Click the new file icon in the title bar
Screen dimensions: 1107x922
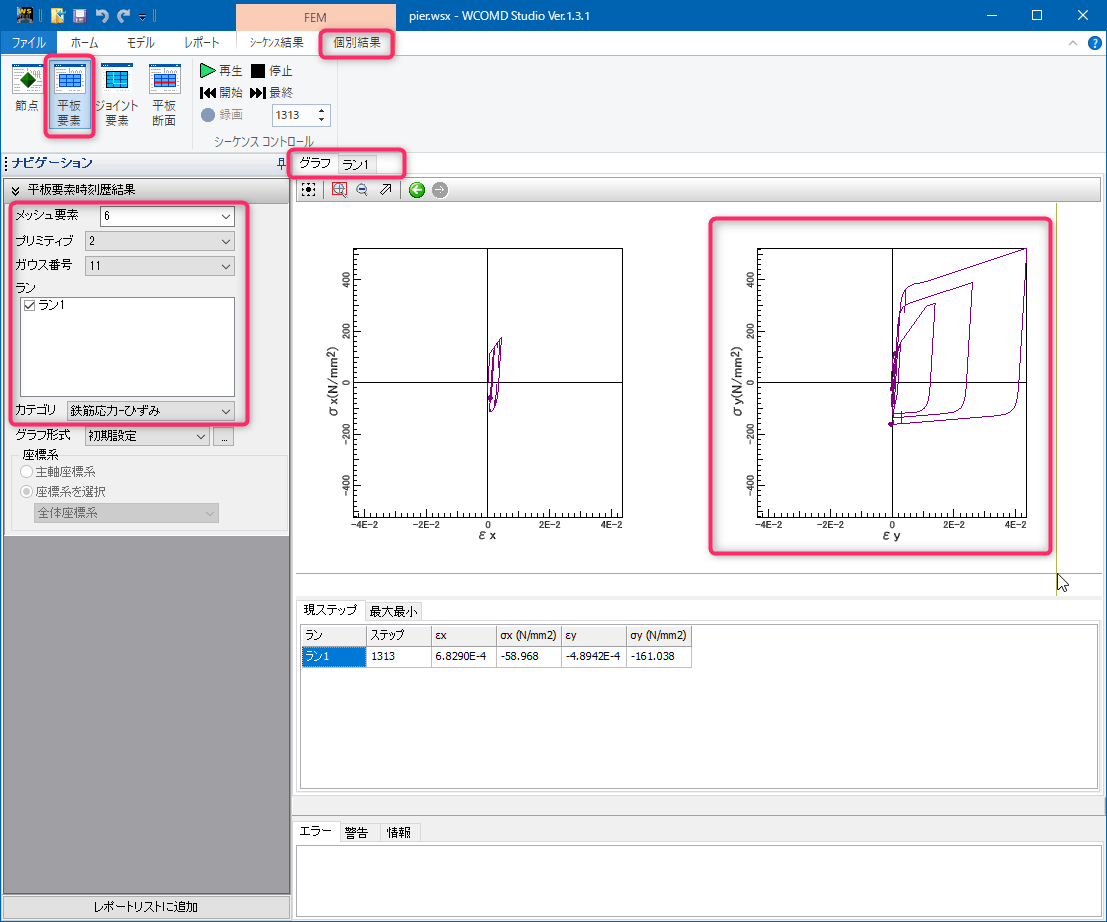pyautogui.click(x=58, y=15)
